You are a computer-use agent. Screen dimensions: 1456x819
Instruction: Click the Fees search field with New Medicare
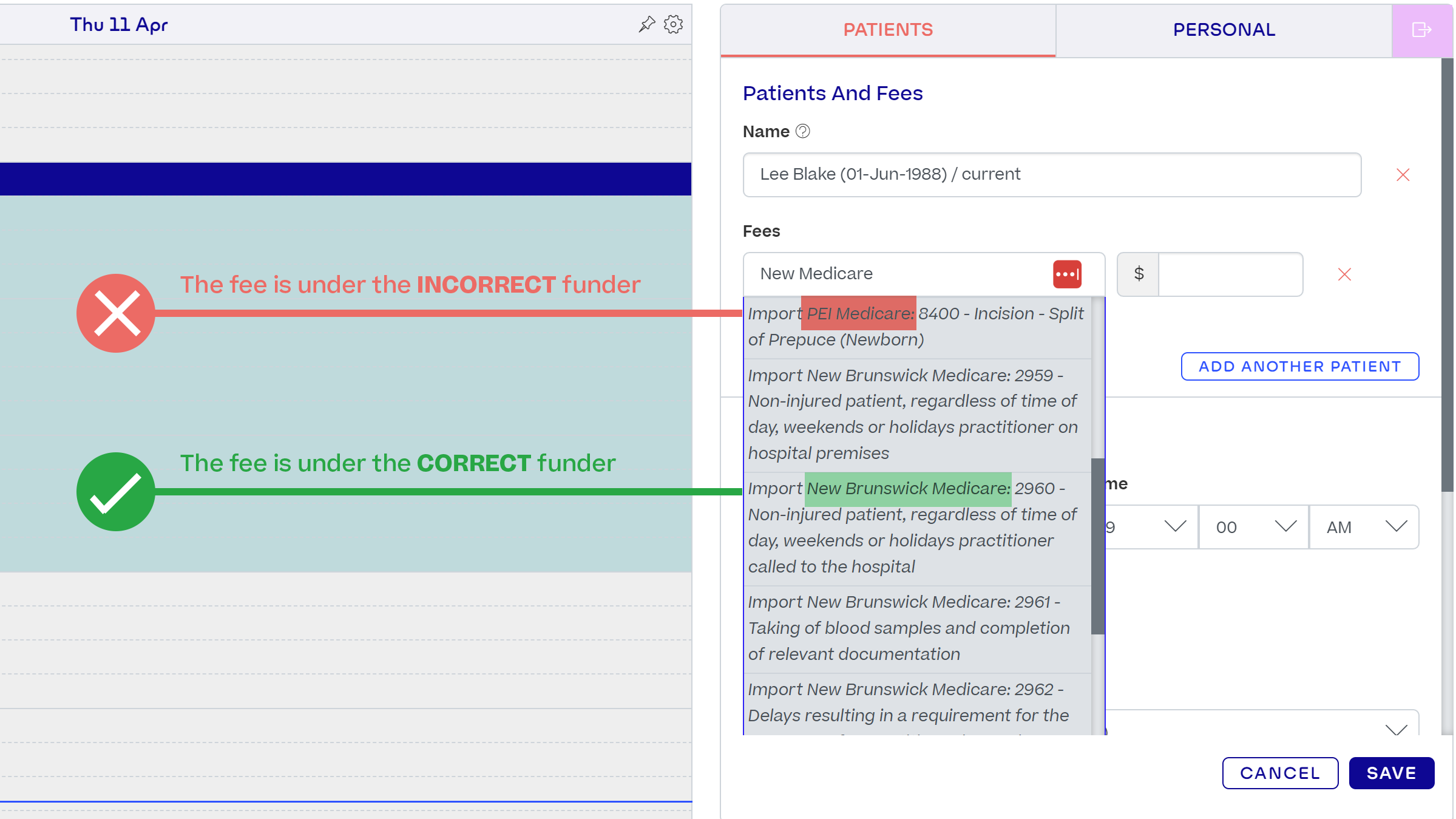click(924, 274)
